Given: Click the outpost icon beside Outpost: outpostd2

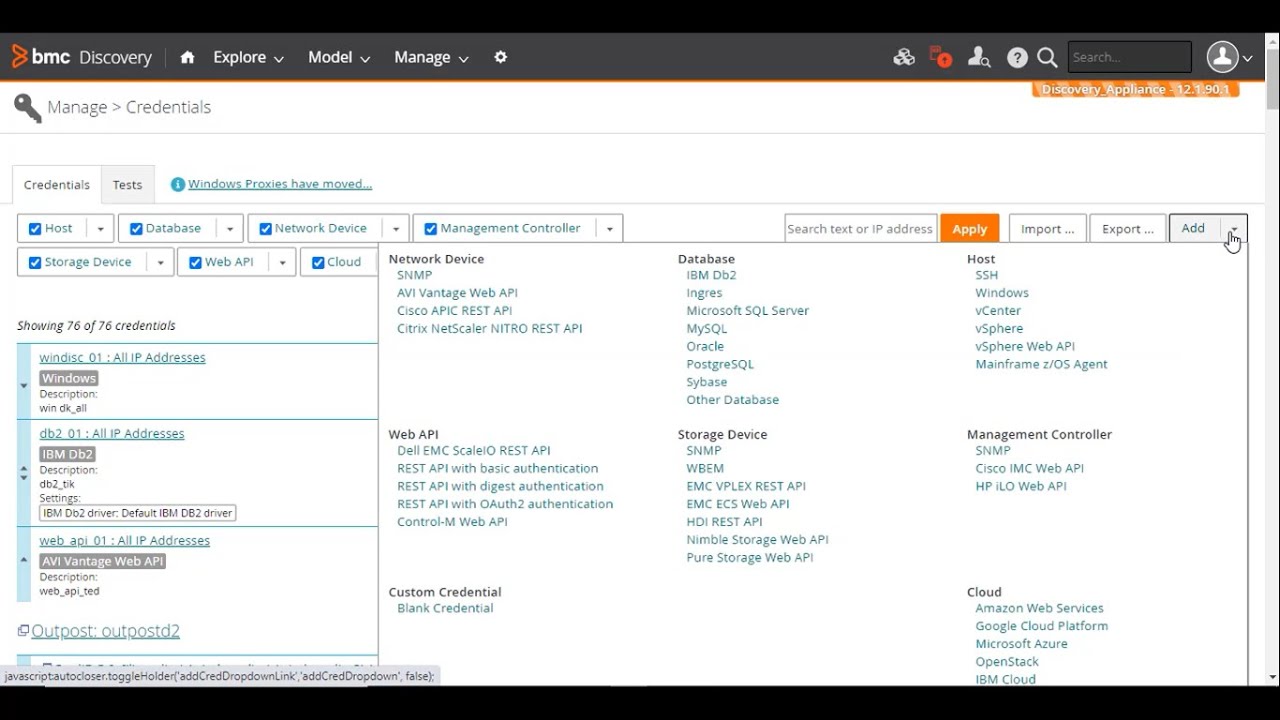Looking at the screenshot, I should [x=23, y=631].
